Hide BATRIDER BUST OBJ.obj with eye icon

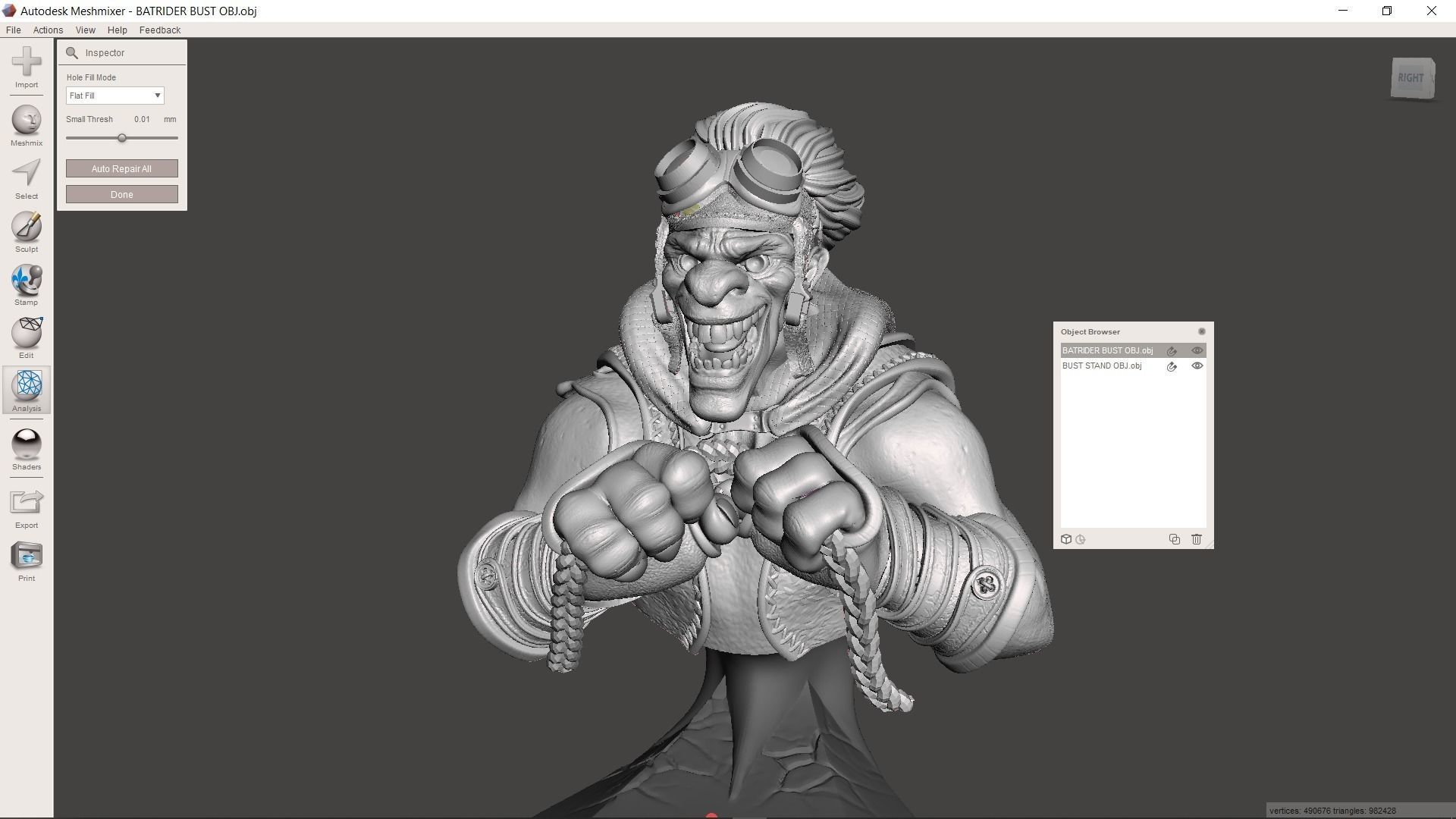(x=1197, y=350)
